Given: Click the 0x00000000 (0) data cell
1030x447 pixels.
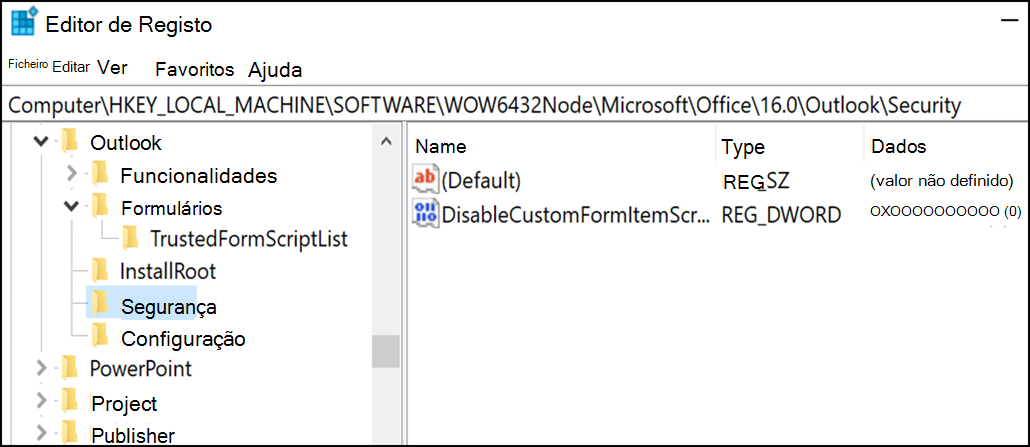Looking at the screenshot, I should pyautogui.click(x=945, y=212).
